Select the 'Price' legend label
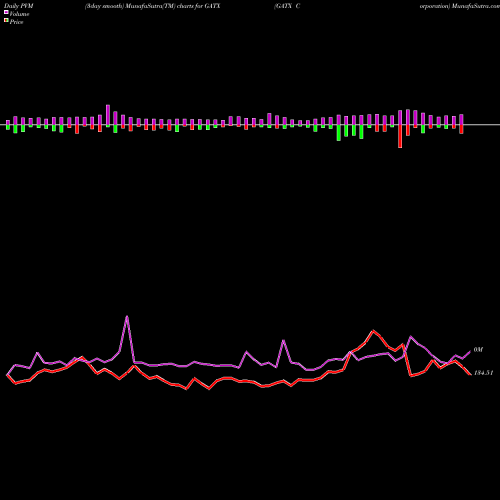The height and width of the screenshot is (500, 500). click(x=16, y=22)
